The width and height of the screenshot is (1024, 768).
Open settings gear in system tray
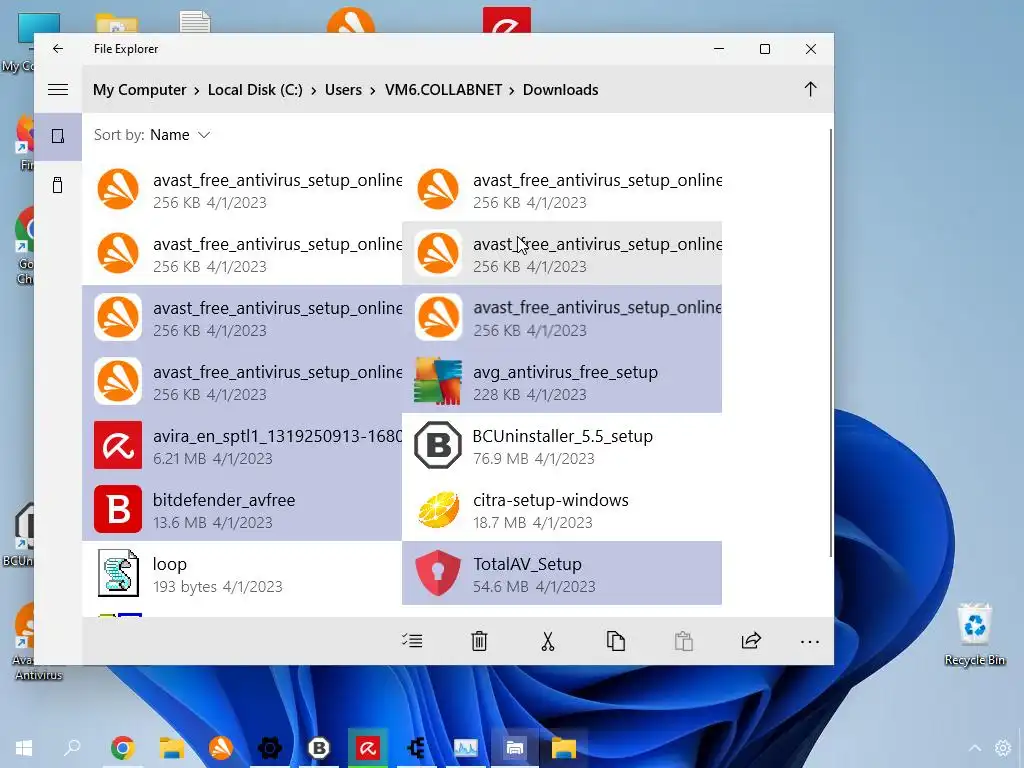(1002, 748)
